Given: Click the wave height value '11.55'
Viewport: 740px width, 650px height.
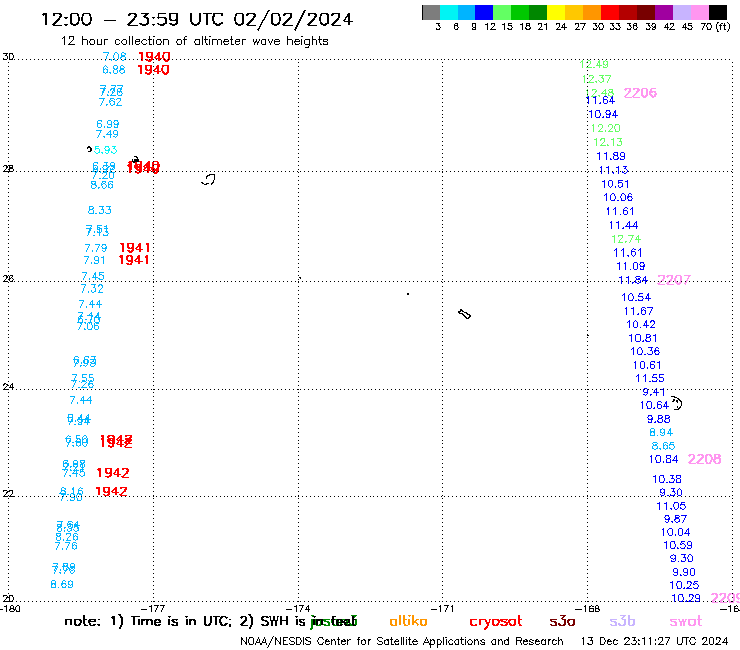Looking at the screenshot, I should (x=649, y=379).
